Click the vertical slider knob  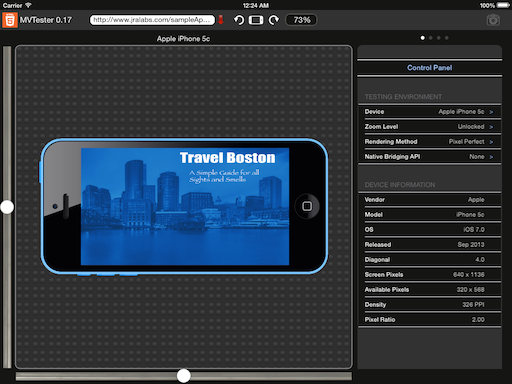click(7, 207)
